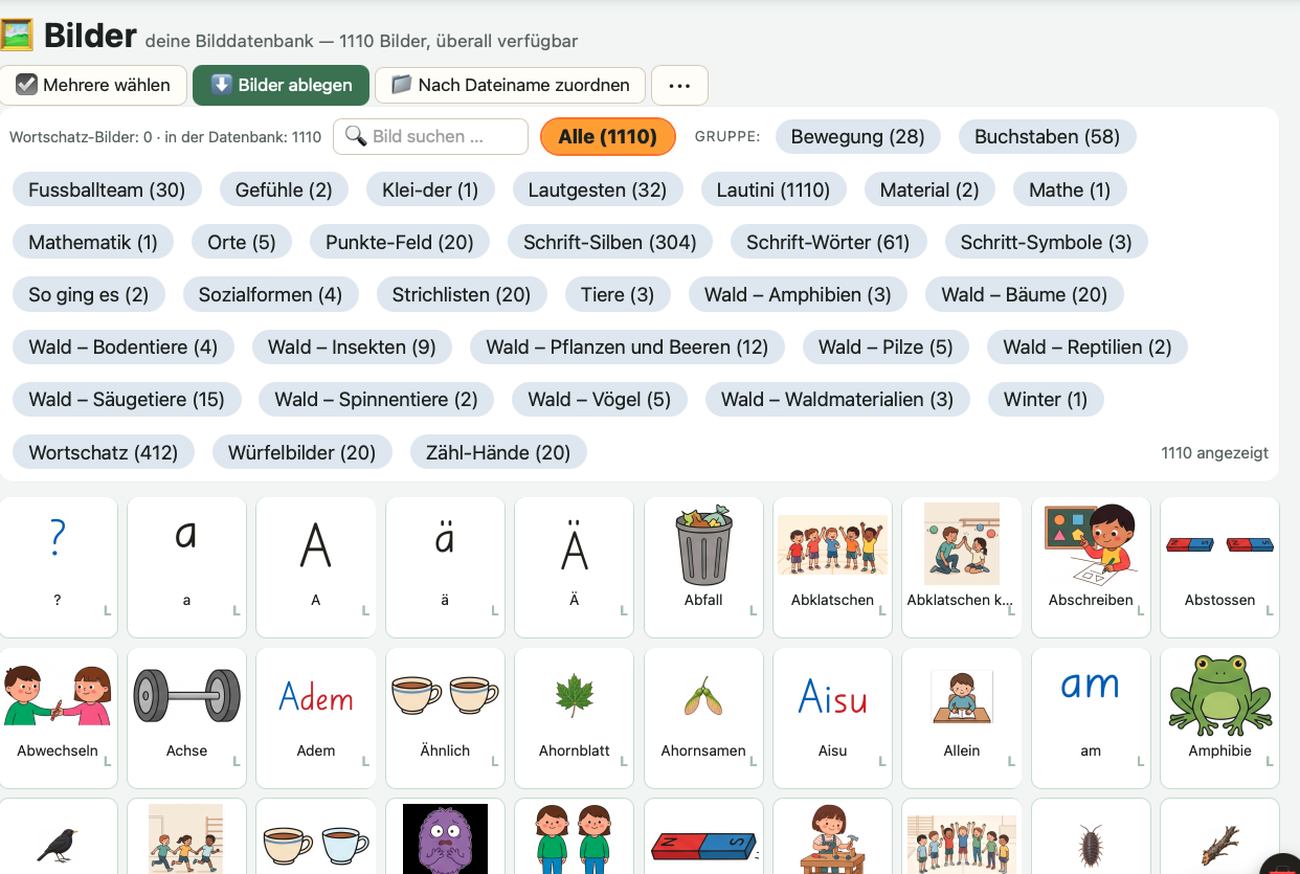The width and height of the screenshot is (1300, 874).
Task: Select the Abwechseln children picture
Action: (x=58, y=718)
